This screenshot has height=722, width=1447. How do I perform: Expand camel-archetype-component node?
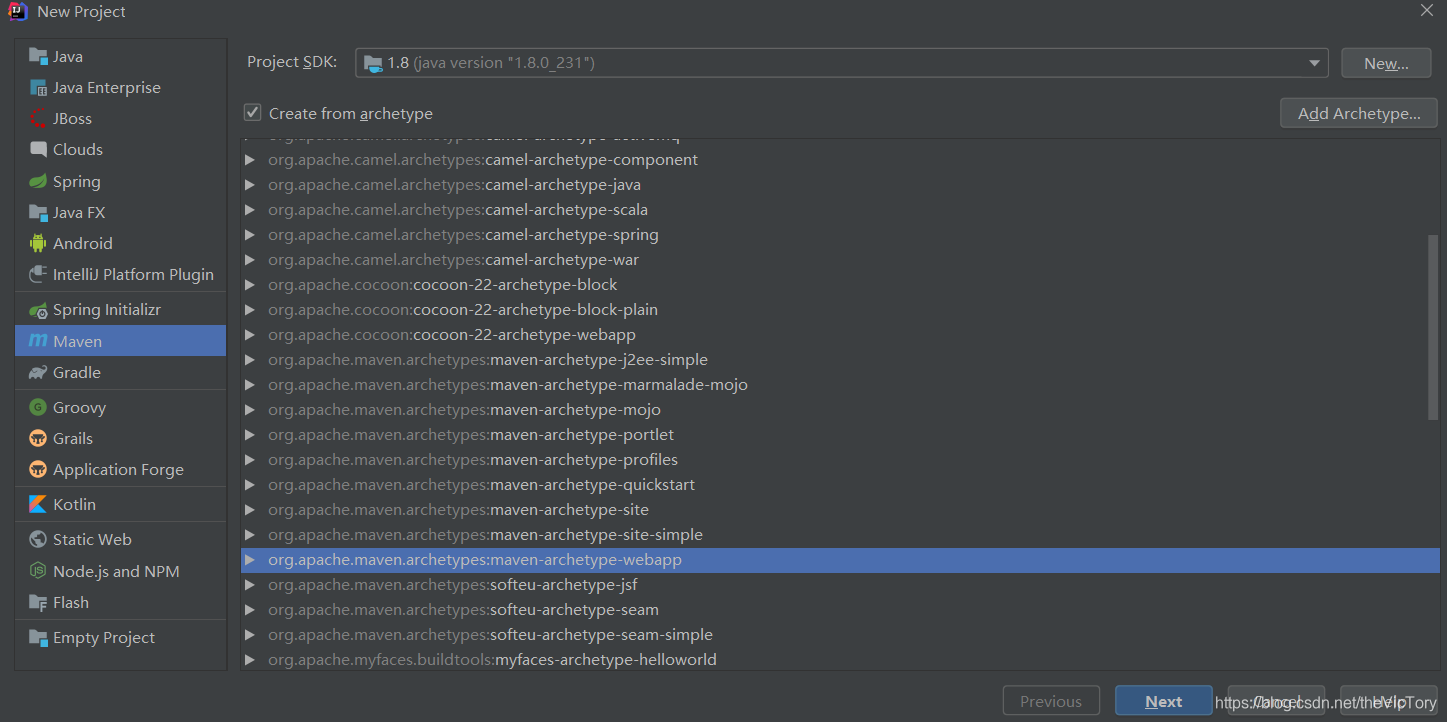point(249,160)
